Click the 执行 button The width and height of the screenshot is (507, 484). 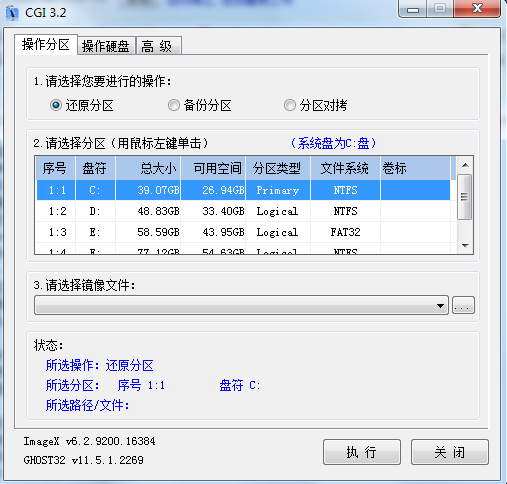362,452
